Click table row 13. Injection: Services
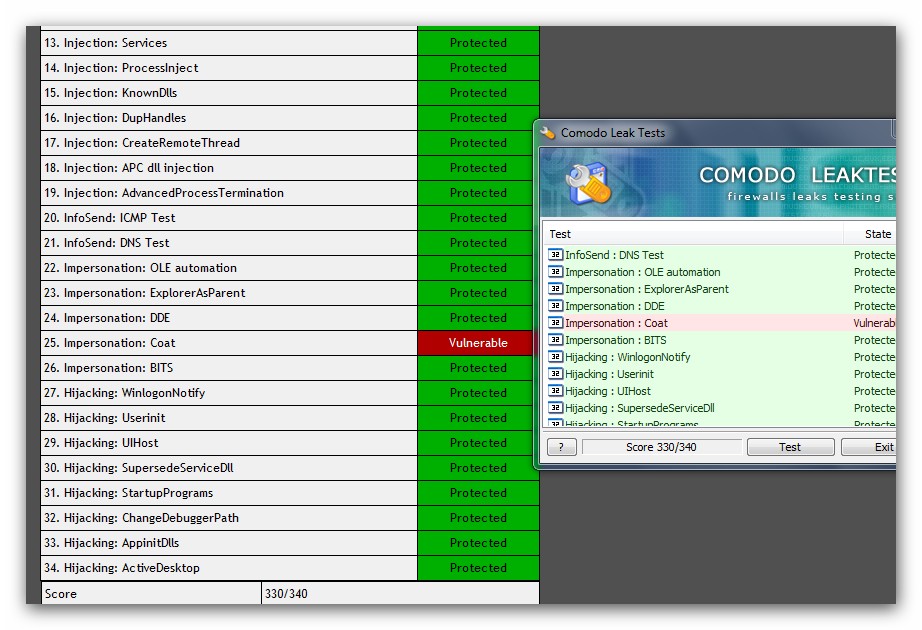Viewport: 922px width, 630px height. pos(290,43)
